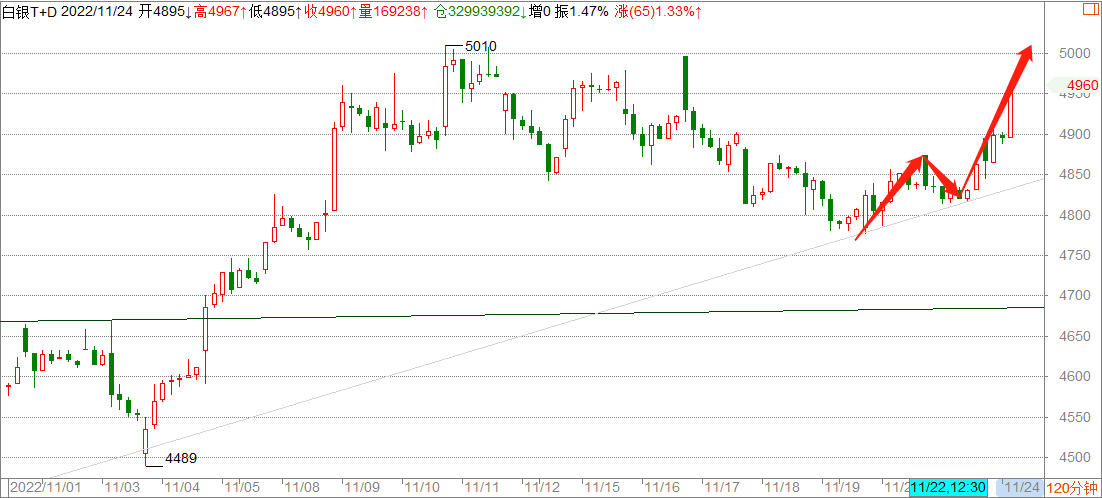Click the 11/16 date on the time axis
The width and height of the screenshot is (1102, 498).
coord(661,487)
